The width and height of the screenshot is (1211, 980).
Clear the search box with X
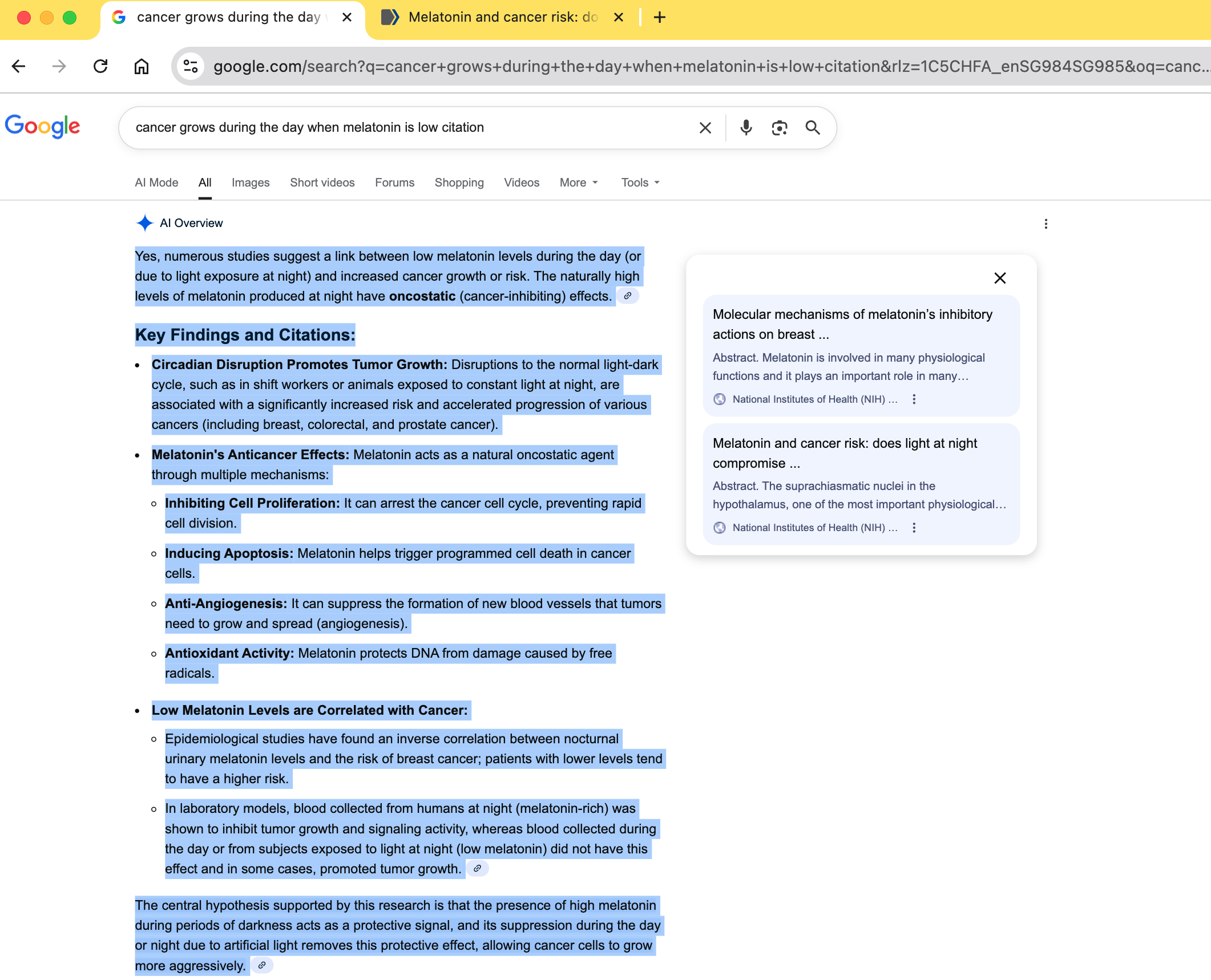tap(705, 128)
